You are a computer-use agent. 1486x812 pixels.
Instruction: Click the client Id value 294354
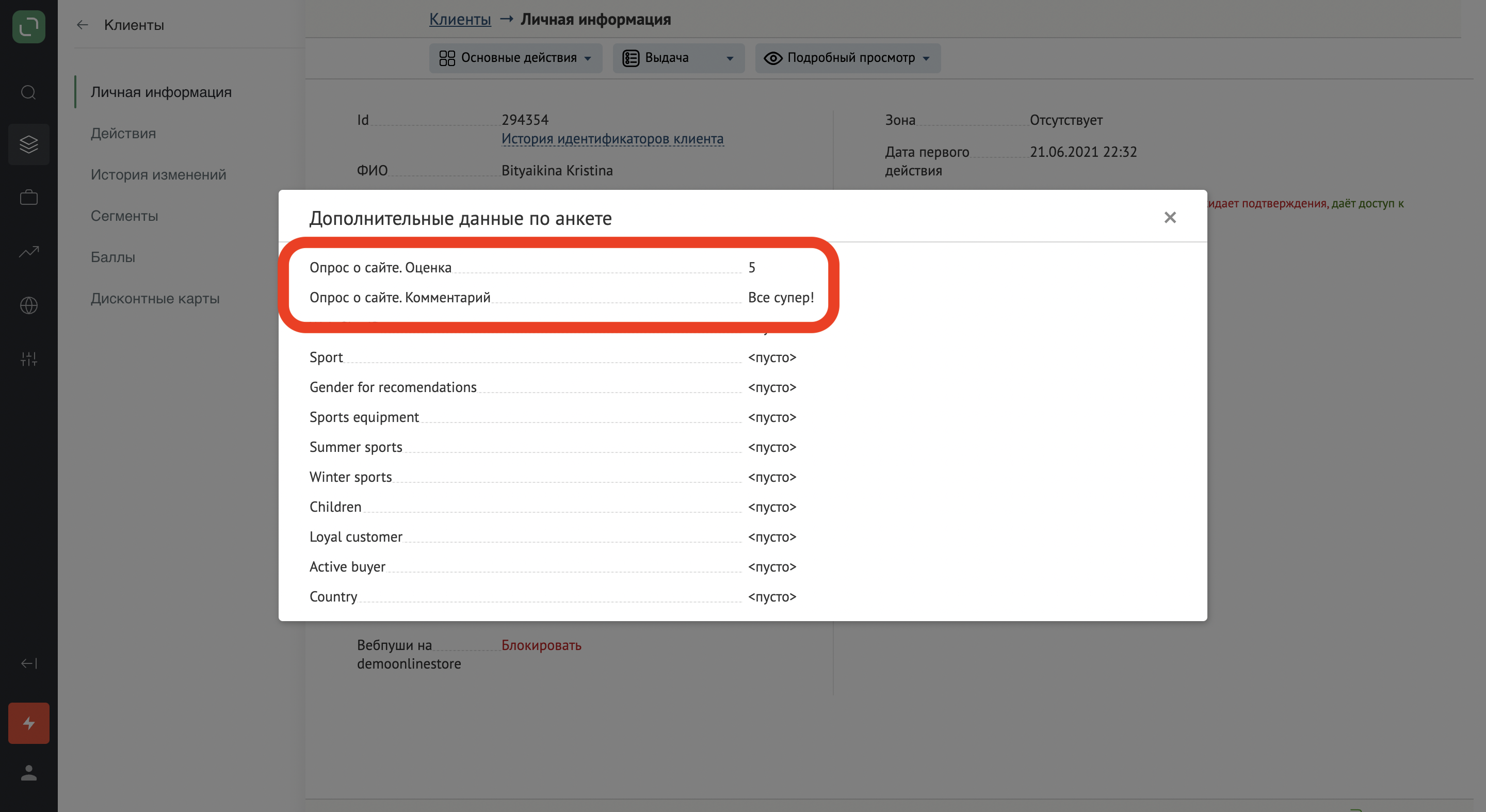point(525,120)
